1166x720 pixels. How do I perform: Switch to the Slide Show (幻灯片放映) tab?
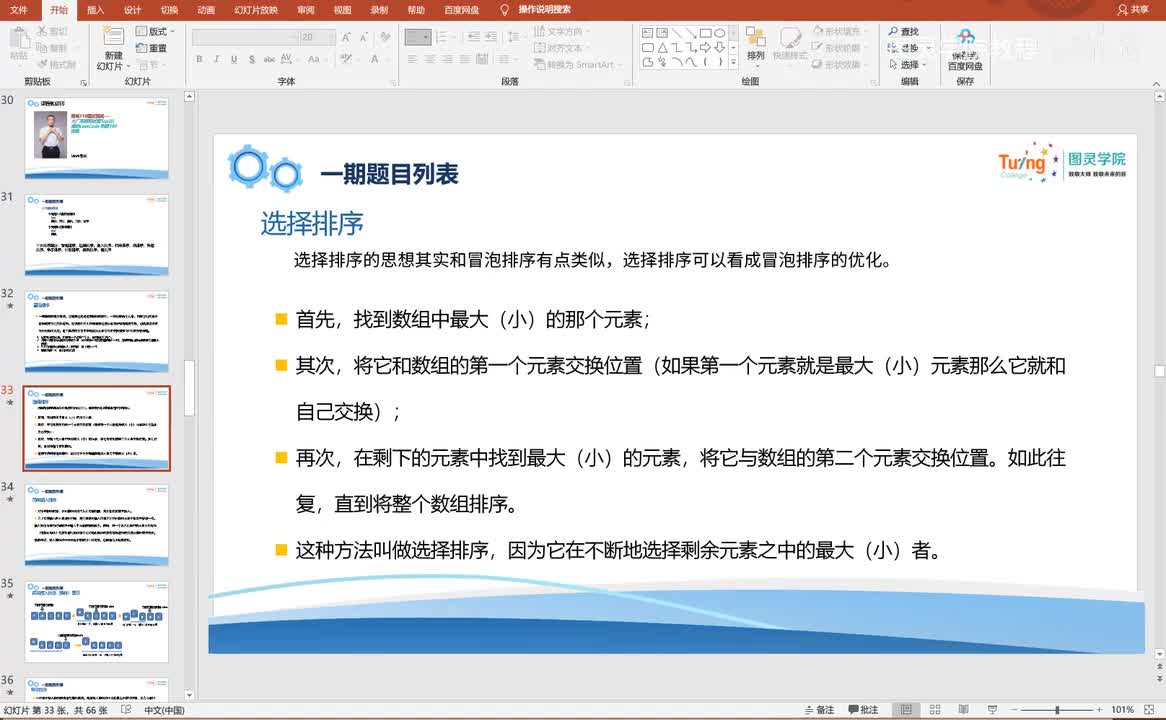point(256,10)
